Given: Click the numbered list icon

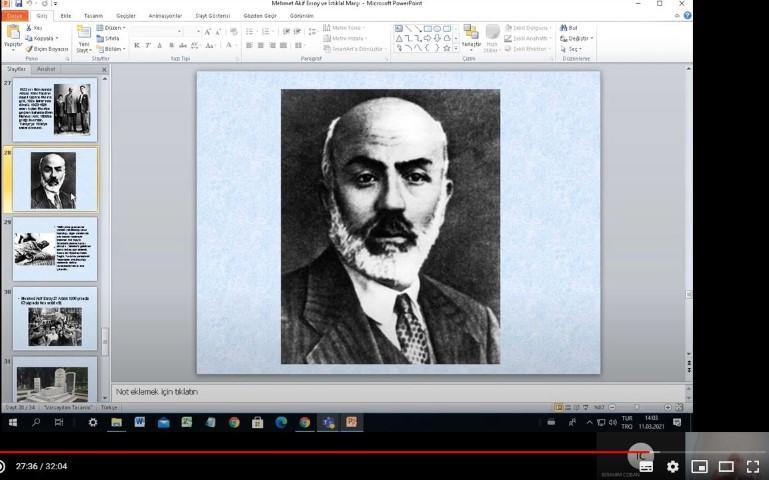Looking at the screenshot, I should (x=266, y=32).
